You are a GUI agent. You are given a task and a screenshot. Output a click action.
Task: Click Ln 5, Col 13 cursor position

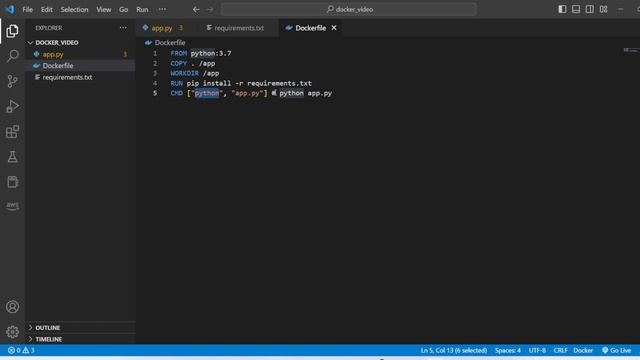(453, 350)
